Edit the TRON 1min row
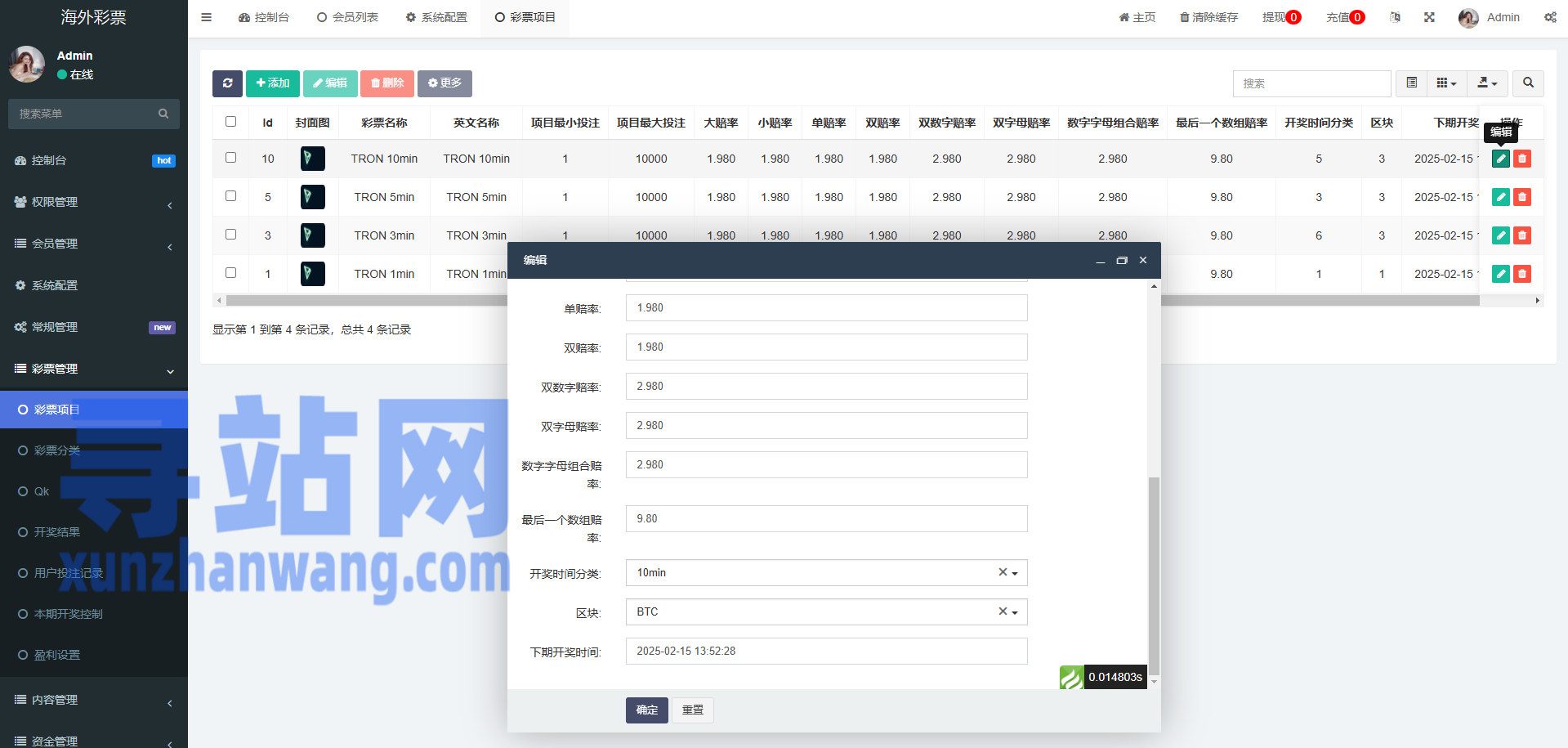 [1501, 274]
